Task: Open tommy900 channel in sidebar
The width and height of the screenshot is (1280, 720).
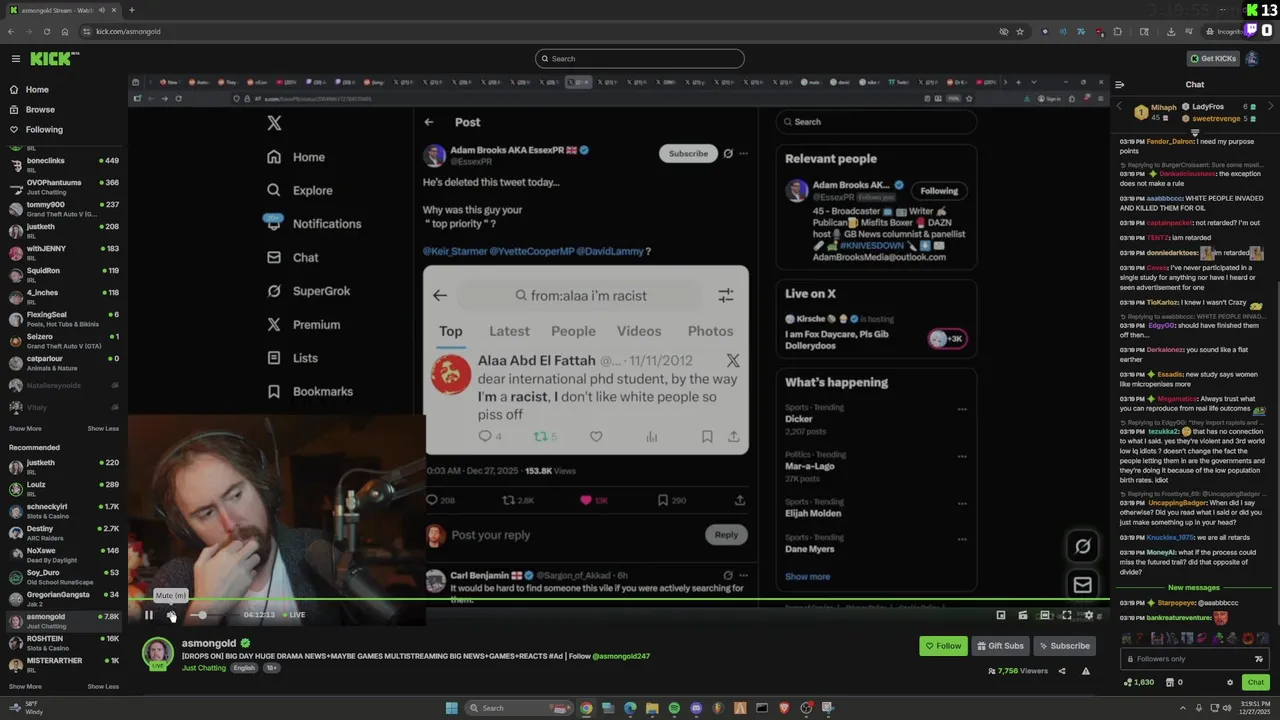Action: click(63, 208)
